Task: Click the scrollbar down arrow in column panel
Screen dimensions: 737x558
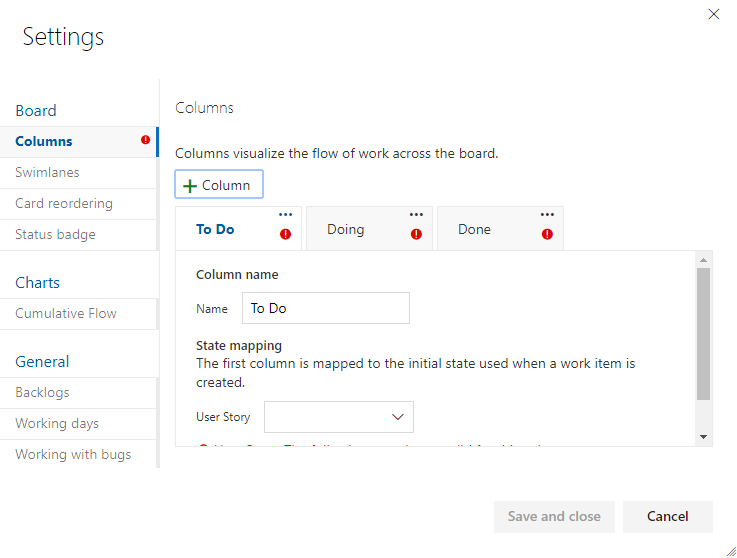Action: [x=703, y=437]
